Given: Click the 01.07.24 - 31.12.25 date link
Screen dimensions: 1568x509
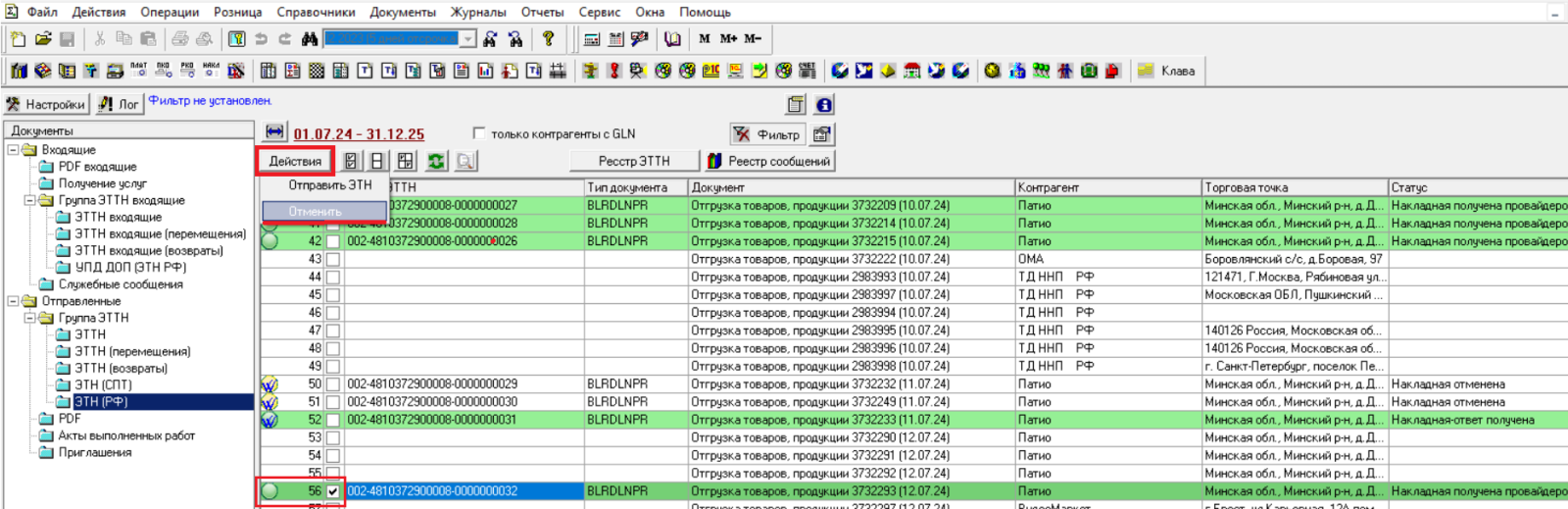Looking at the screenshot, I should [359, 133].
